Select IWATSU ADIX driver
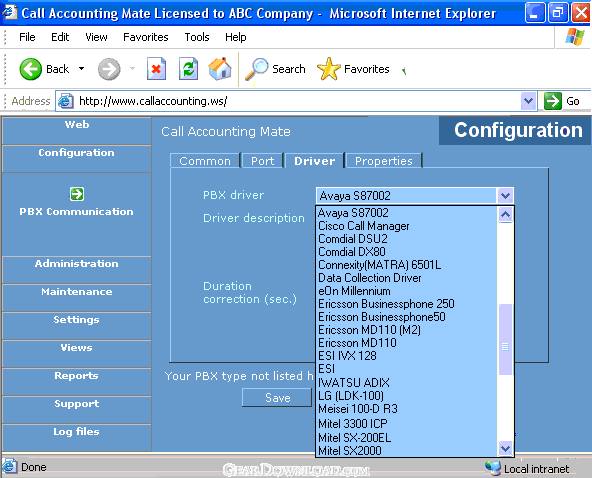This screenshot has width=592, height=478. click(407, 382)
